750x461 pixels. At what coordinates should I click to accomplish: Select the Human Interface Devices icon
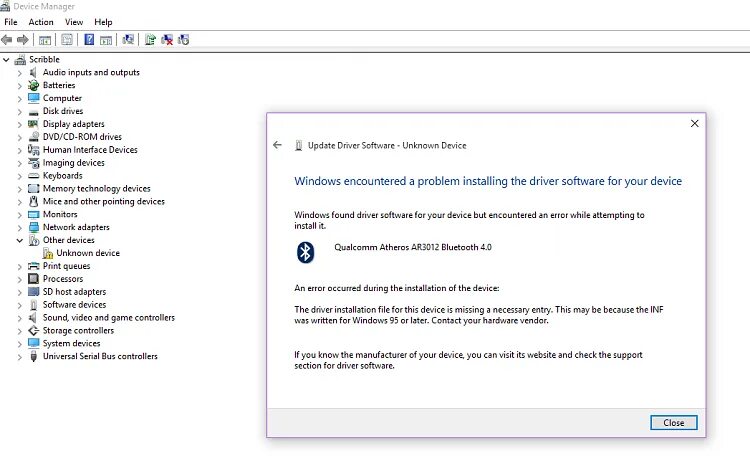coord(33,150)
